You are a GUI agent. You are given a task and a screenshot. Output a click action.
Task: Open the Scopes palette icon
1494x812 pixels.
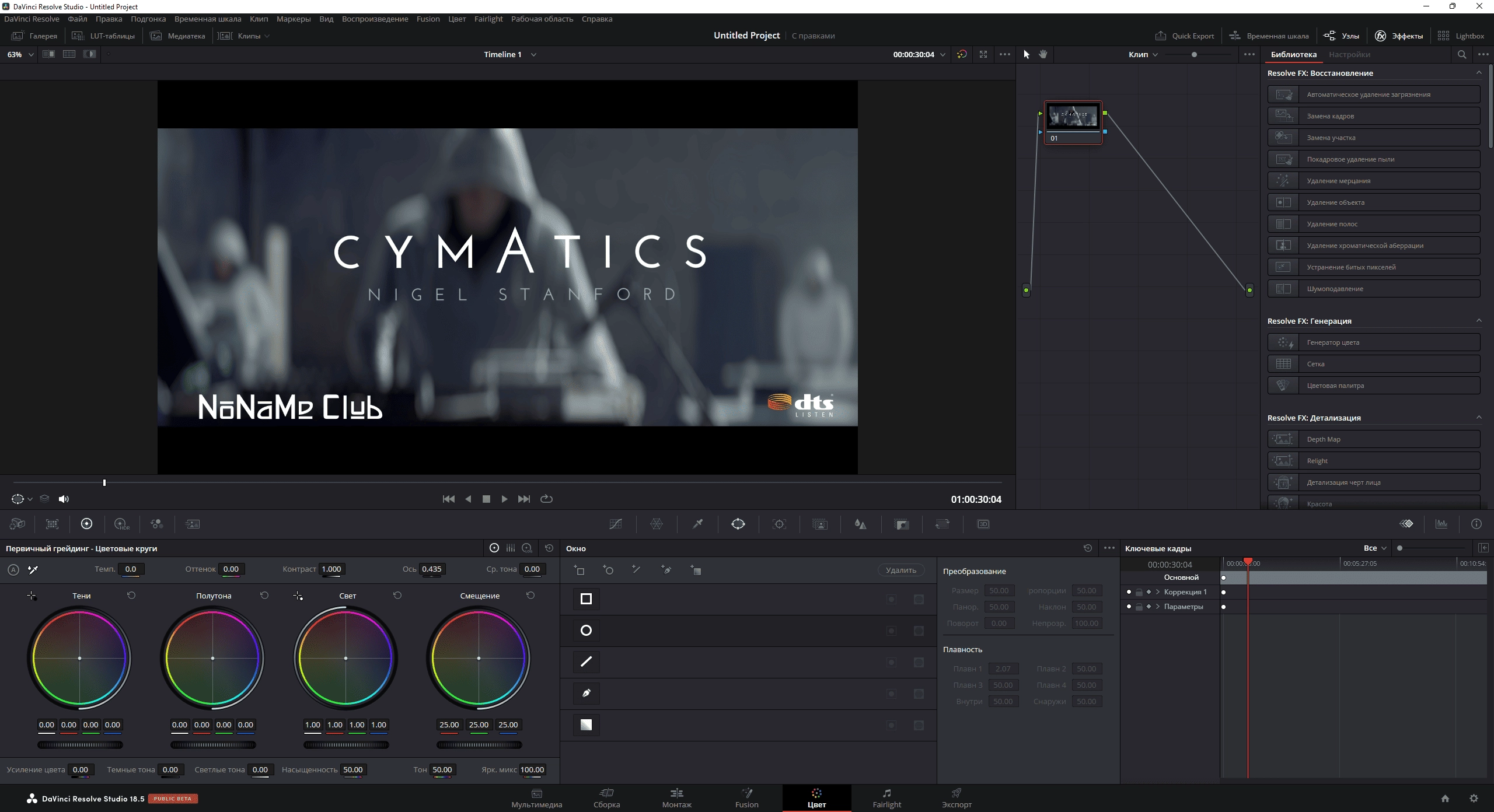[1441, 524]
